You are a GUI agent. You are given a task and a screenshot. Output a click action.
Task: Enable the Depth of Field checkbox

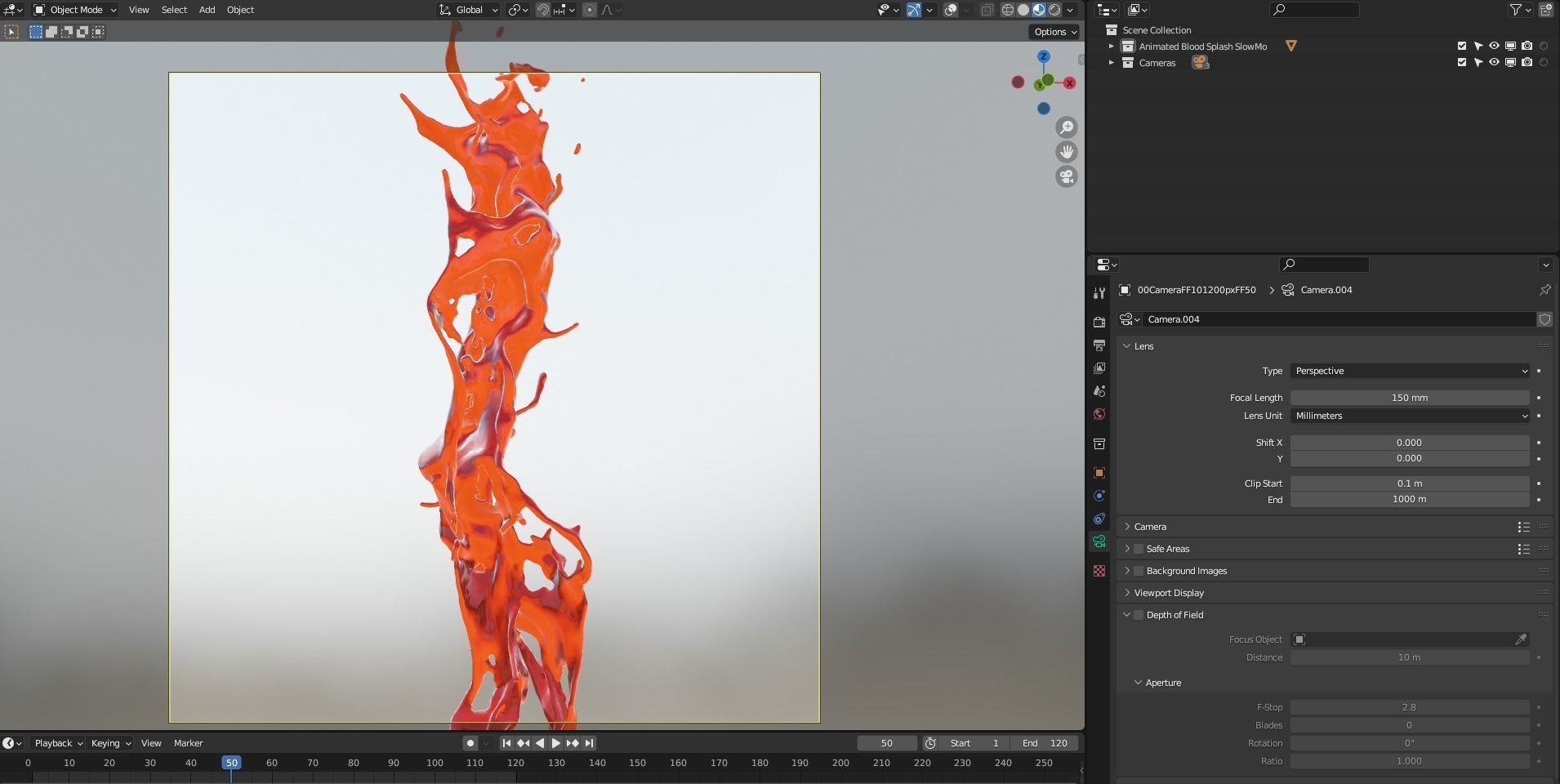(x=1139, y=615)
